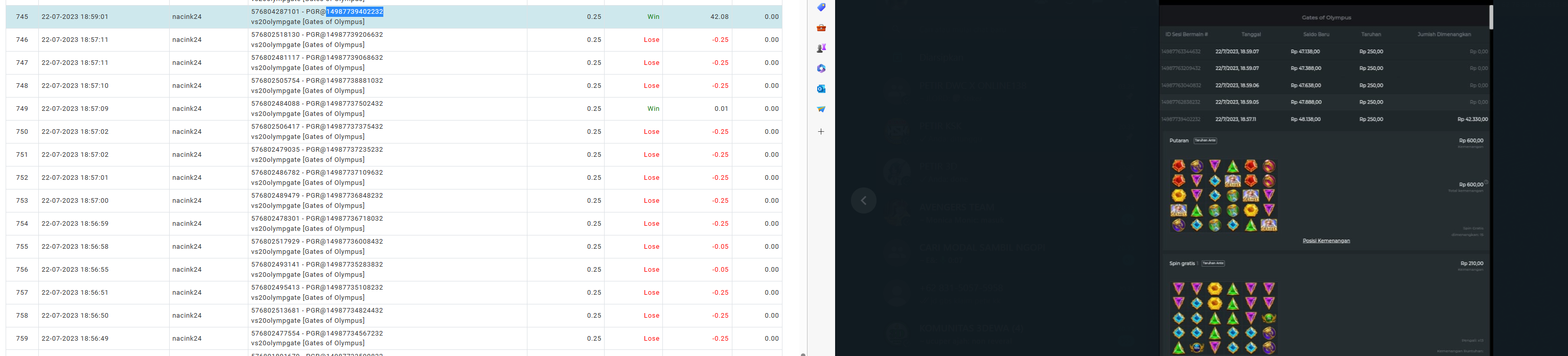Click the 0.25 bet value in row 750

coord(594,131)
